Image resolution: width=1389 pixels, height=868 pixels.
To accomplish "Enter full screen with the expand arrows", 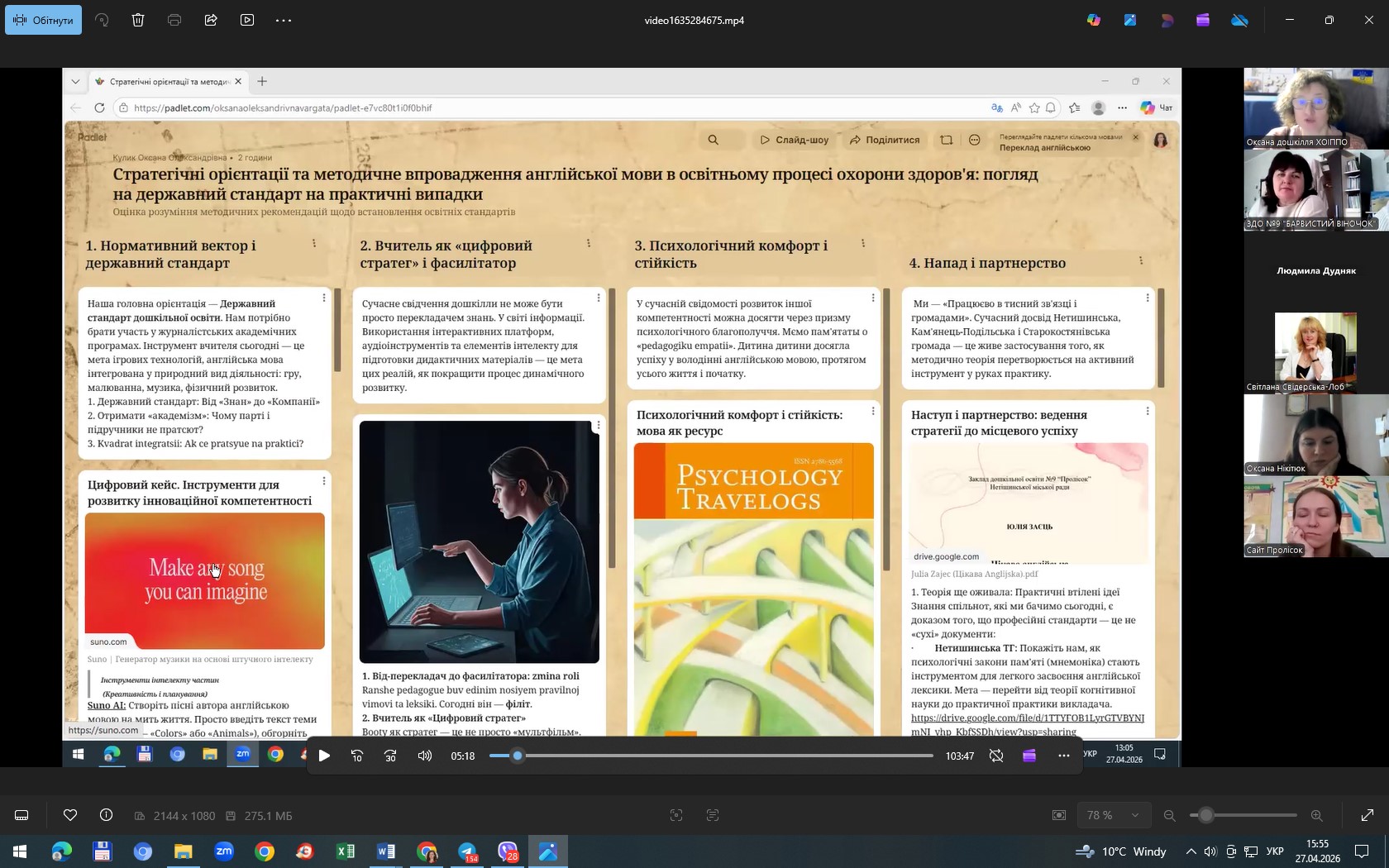I will click(1368, 816).
